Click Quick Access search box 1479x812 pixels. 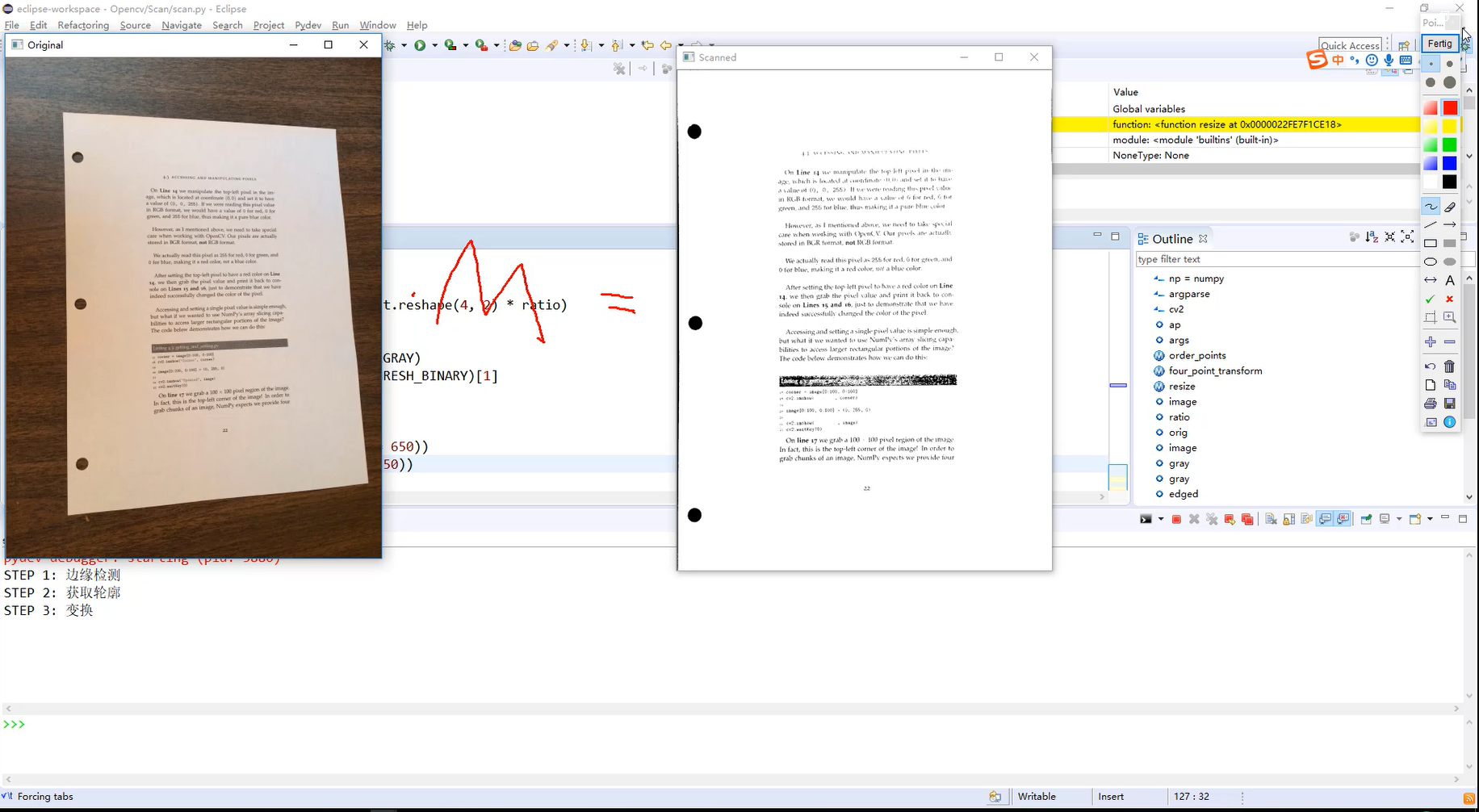tap(1350, 45)
